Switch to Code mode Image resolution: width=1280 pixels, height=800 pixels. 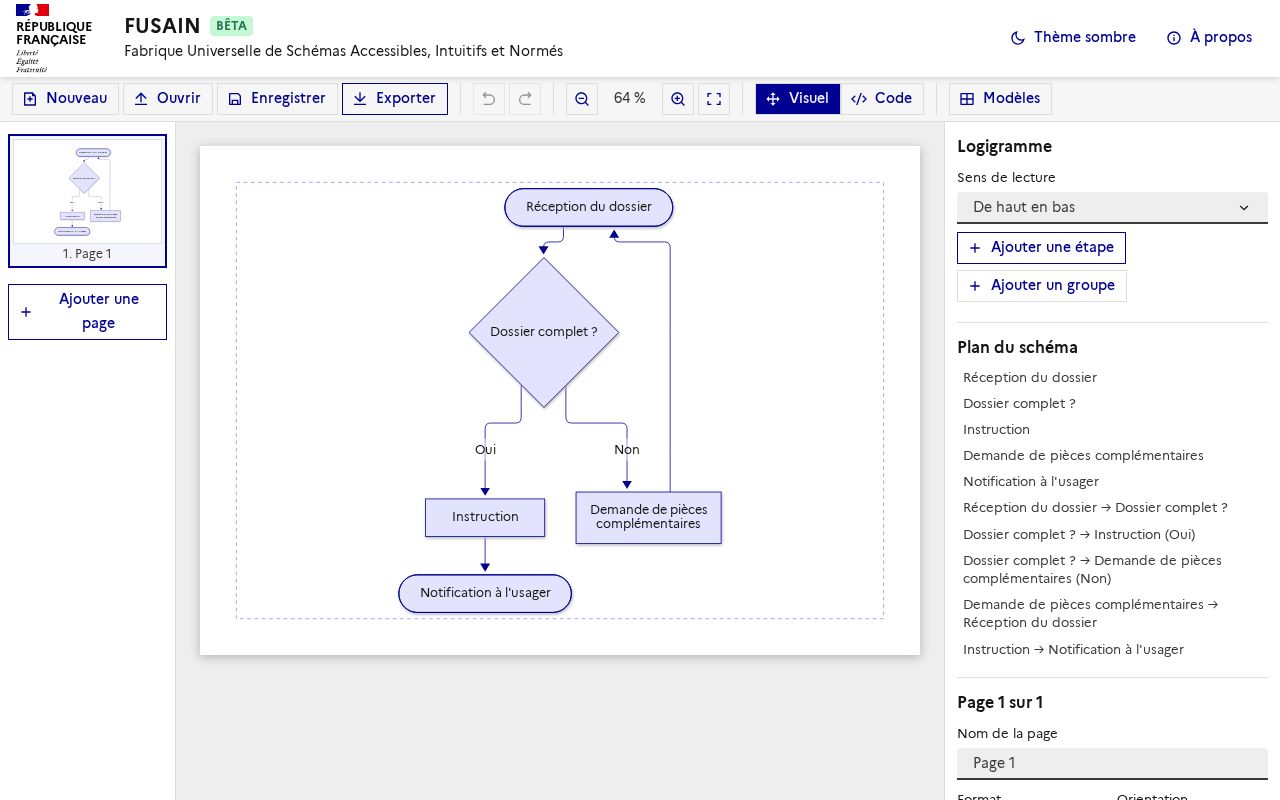882,99
